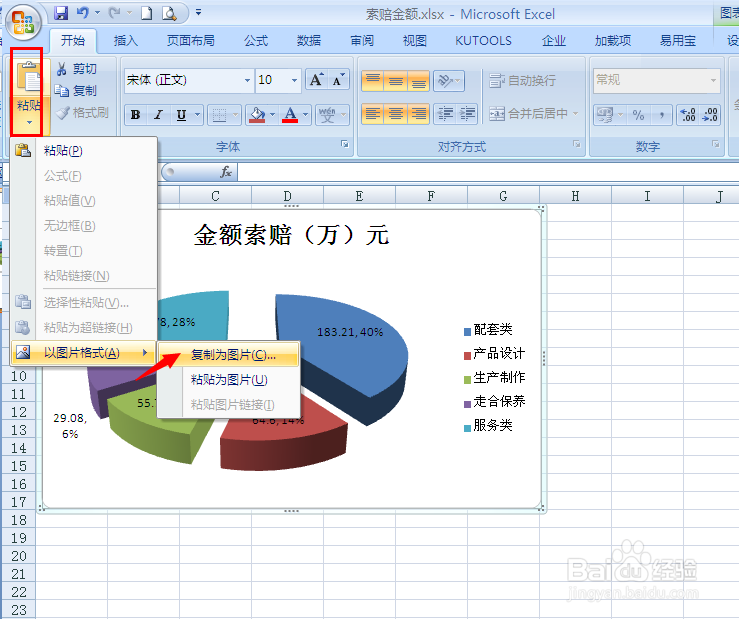
Task: Customize the quick access toolbar dropdown
Action: click(x=198, y=13)
